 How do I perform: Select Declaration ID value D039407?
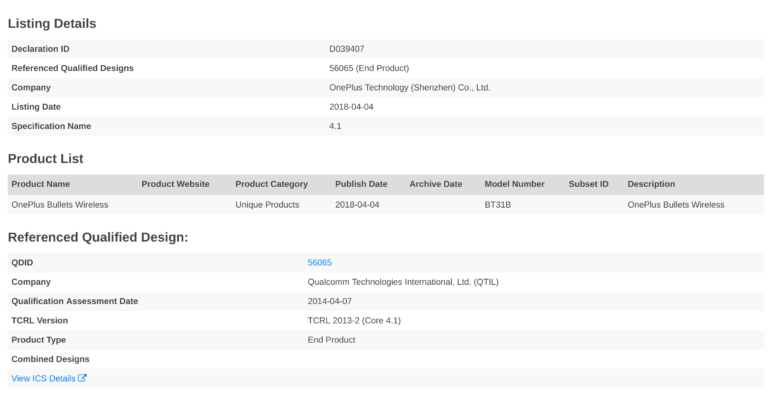[x=346, y=49]
